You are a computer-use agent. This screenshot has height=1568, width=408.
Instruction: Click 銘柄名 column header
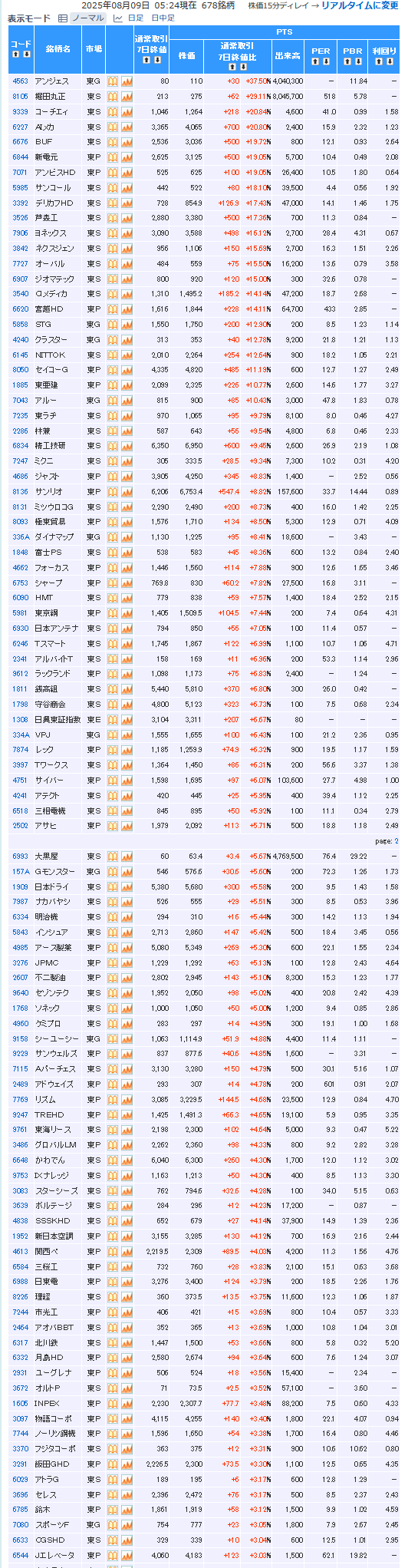click(x=58, y=49)
